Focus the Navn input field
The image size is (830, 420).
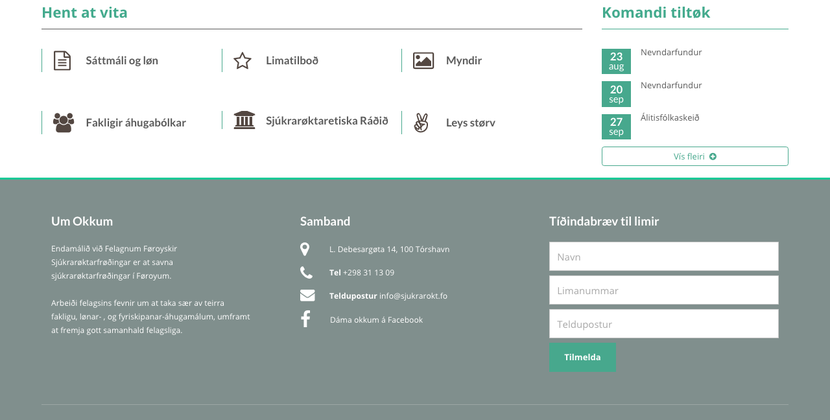point(663,257)
